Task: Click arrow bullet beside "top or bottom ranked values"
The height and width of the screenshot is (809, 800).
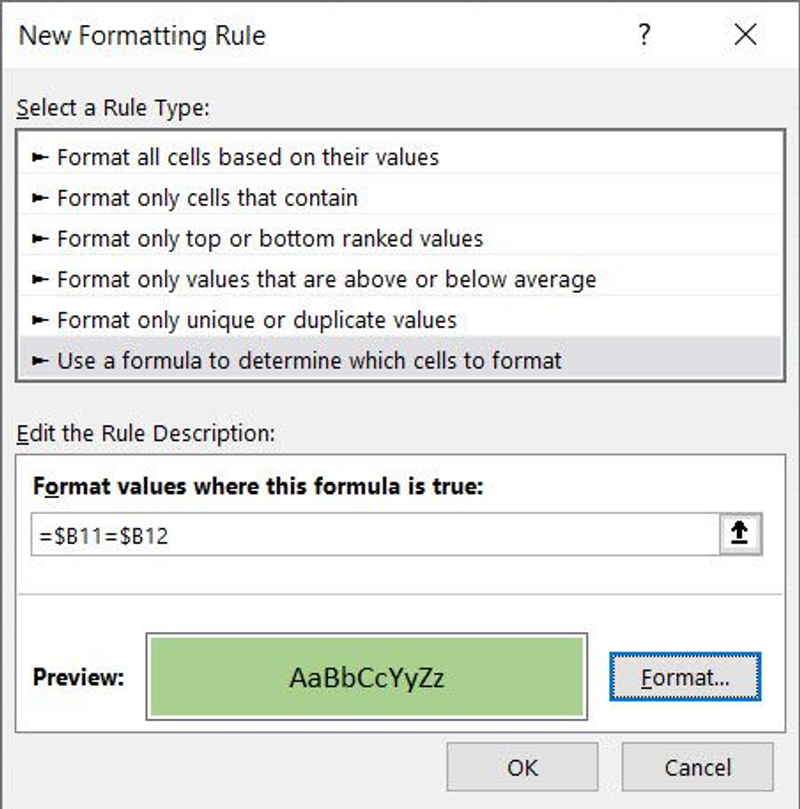Action: [x=40, y=239]
